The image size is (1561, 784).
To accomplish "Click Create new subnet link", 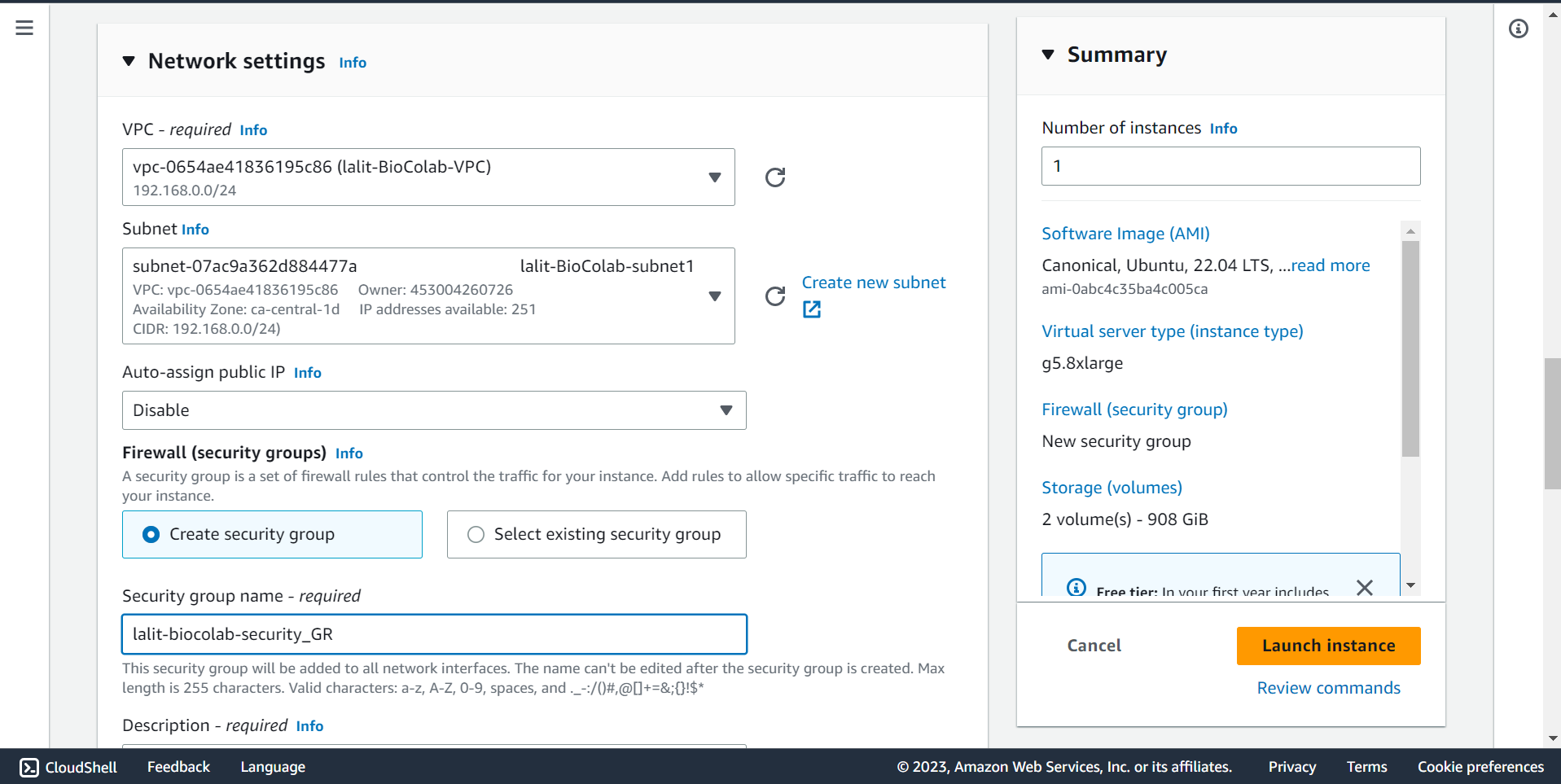I will tap(874, 283).
